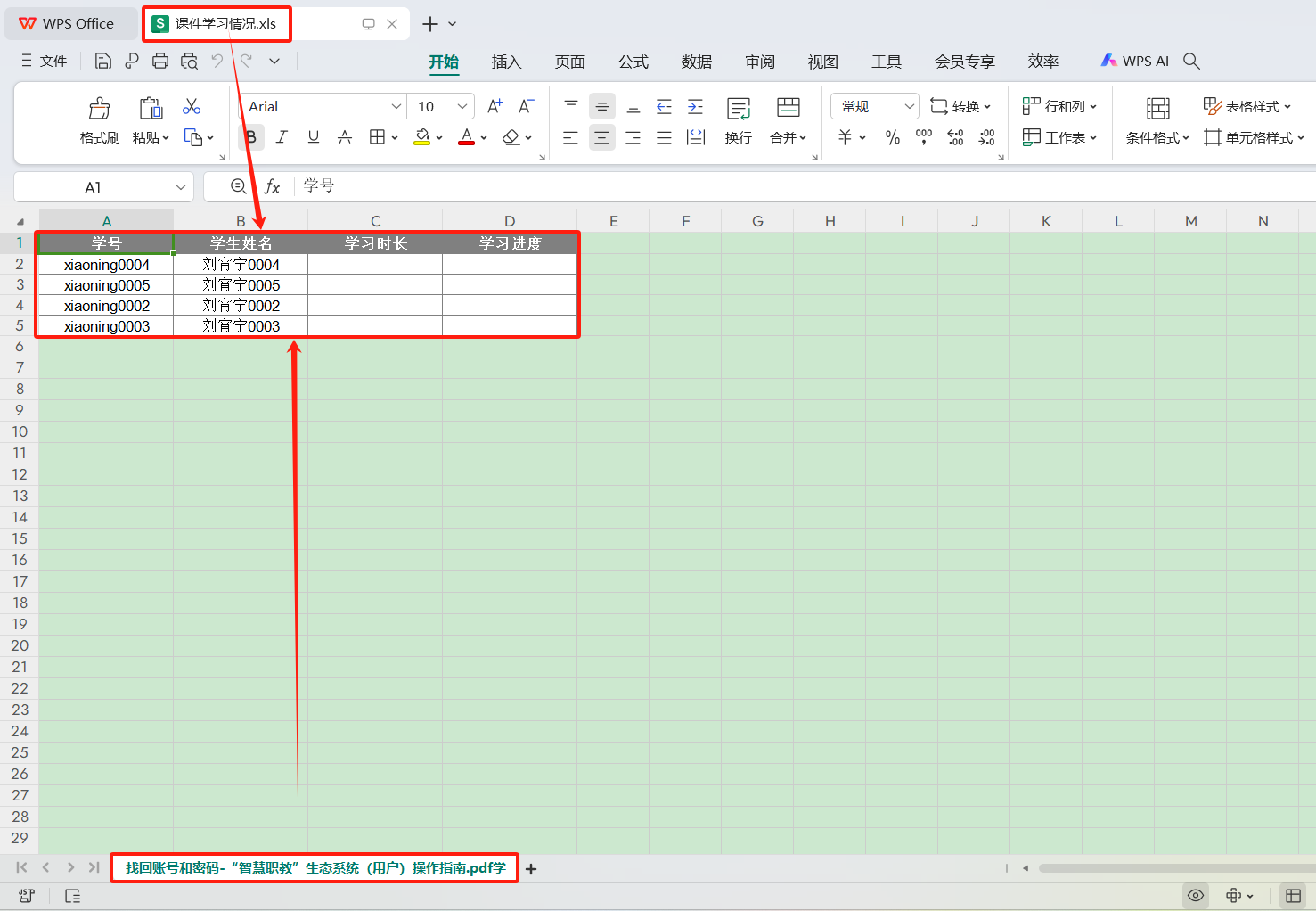Switch to the 插入 (Insert) ribbon tab
The width and height of the screenshot is (1316, 911).
(x=505, y=62)
